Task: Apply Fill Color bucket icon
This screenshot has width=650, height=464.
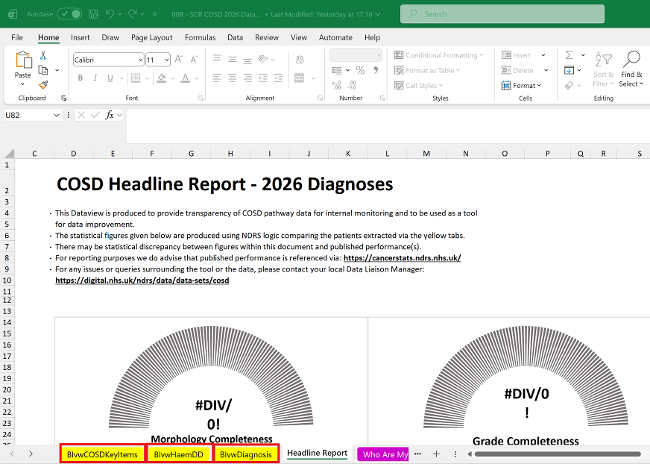Action: click(162, 78)
